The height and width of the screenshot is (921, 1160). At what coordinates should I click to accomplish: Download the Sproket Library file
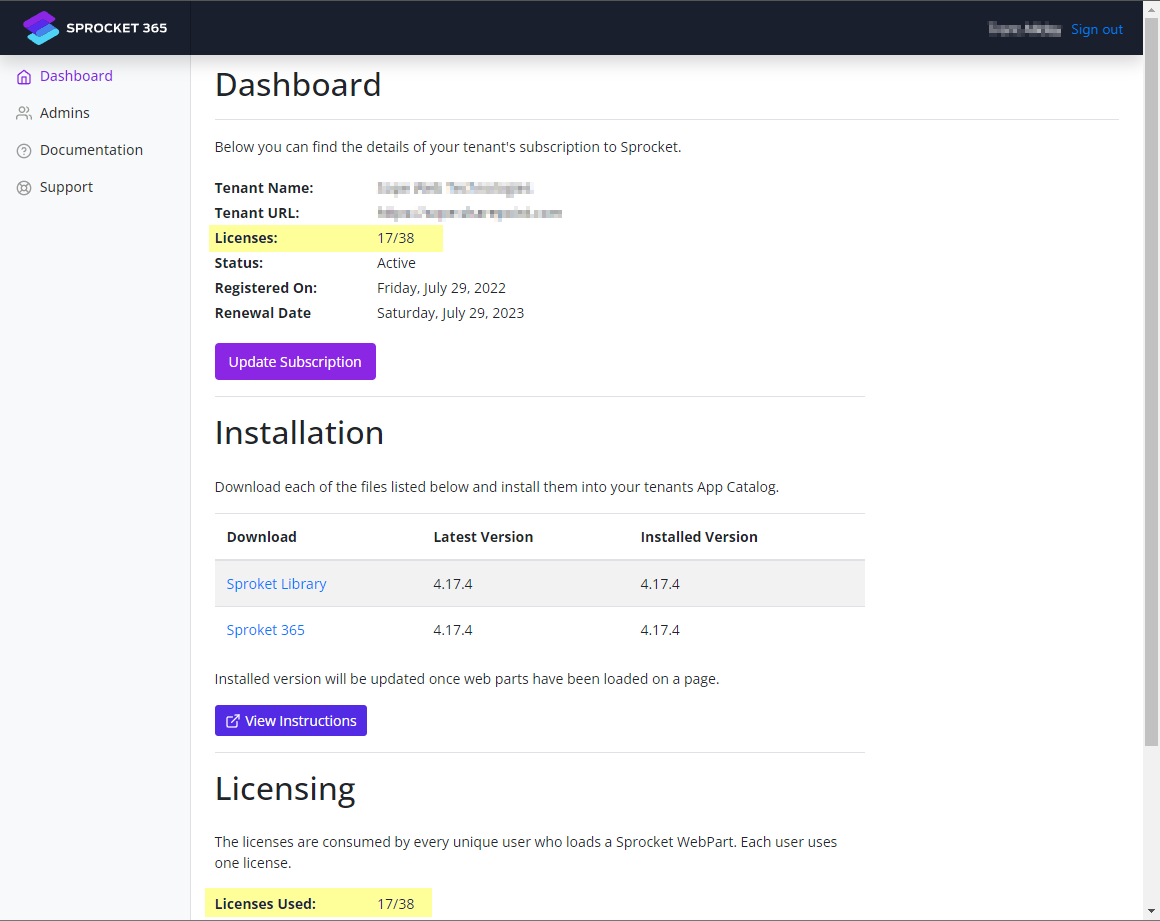276,584
